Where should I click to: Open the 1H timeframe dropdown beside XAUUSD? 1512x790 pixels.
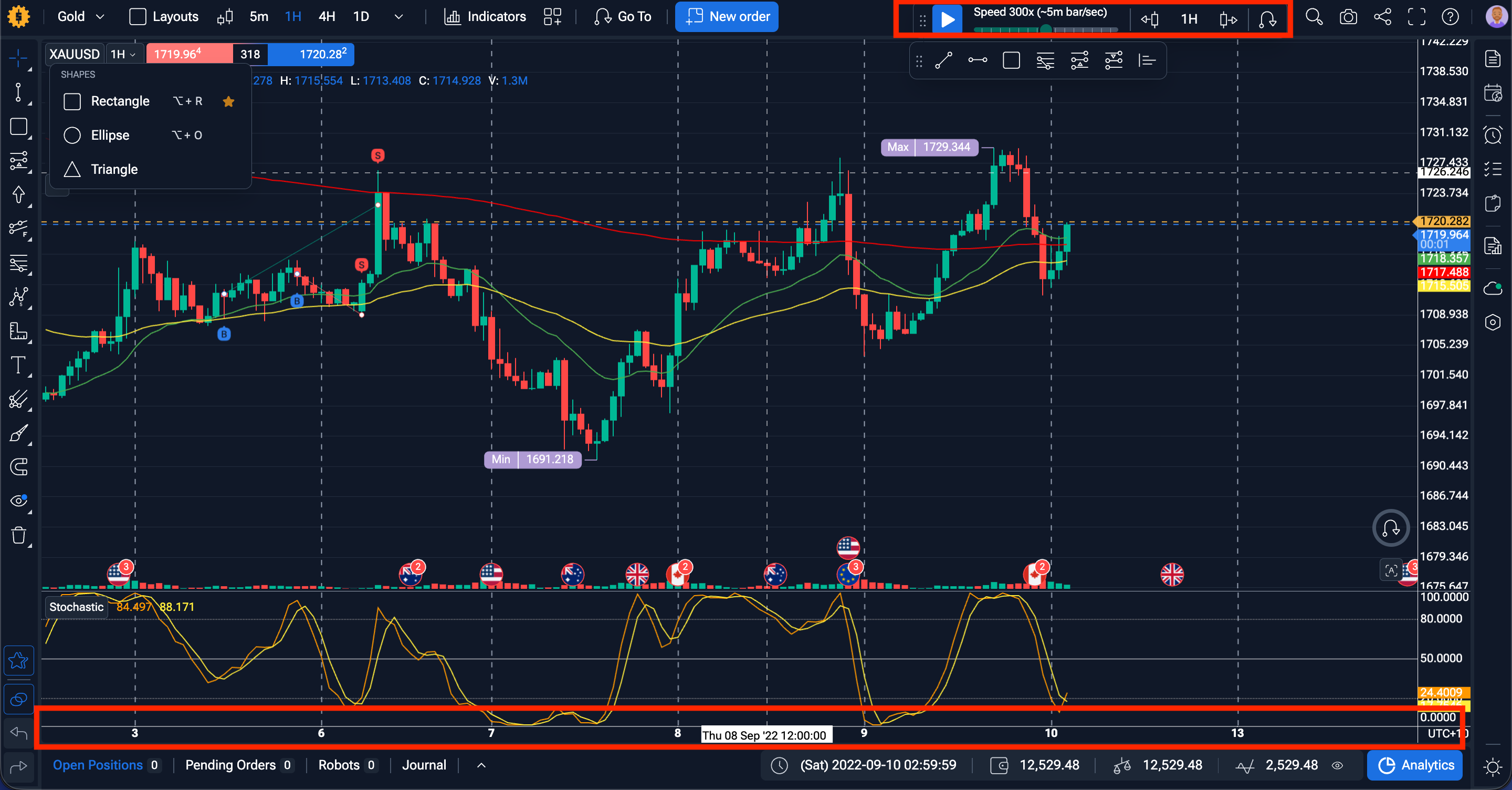[124, 54]
